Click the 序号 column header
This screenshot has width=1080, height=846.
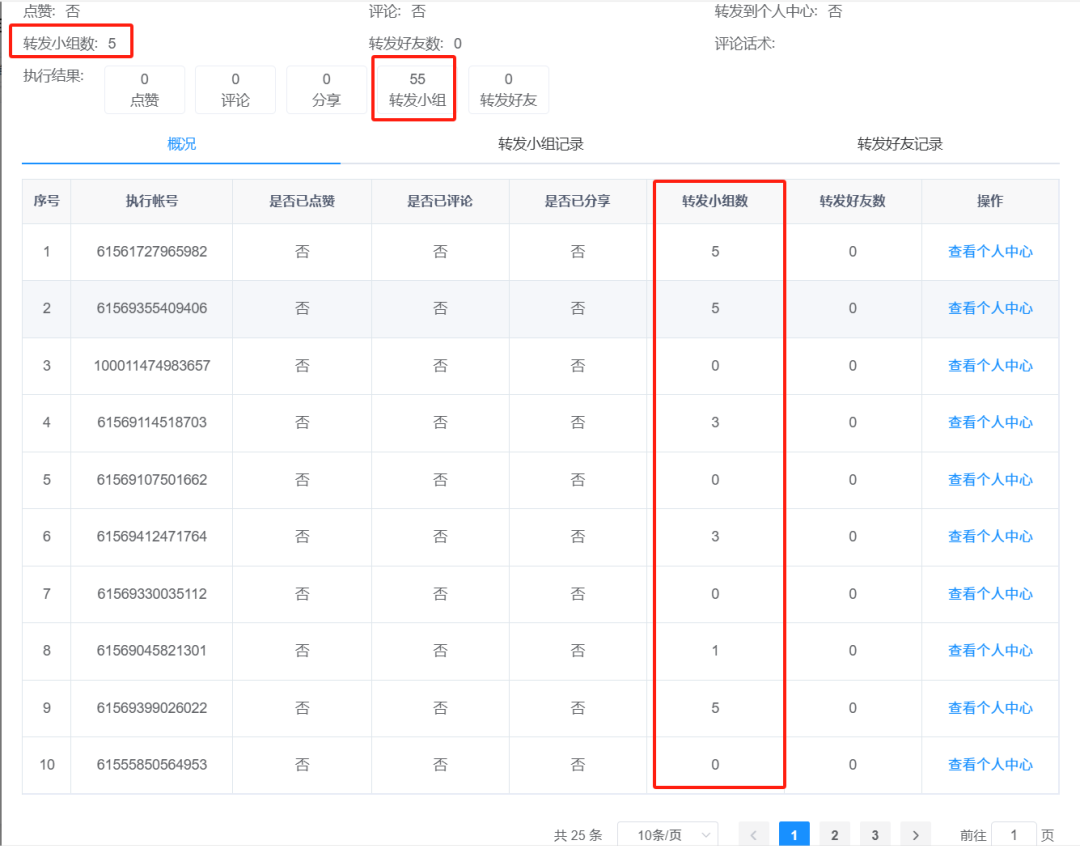pos(46,201)
